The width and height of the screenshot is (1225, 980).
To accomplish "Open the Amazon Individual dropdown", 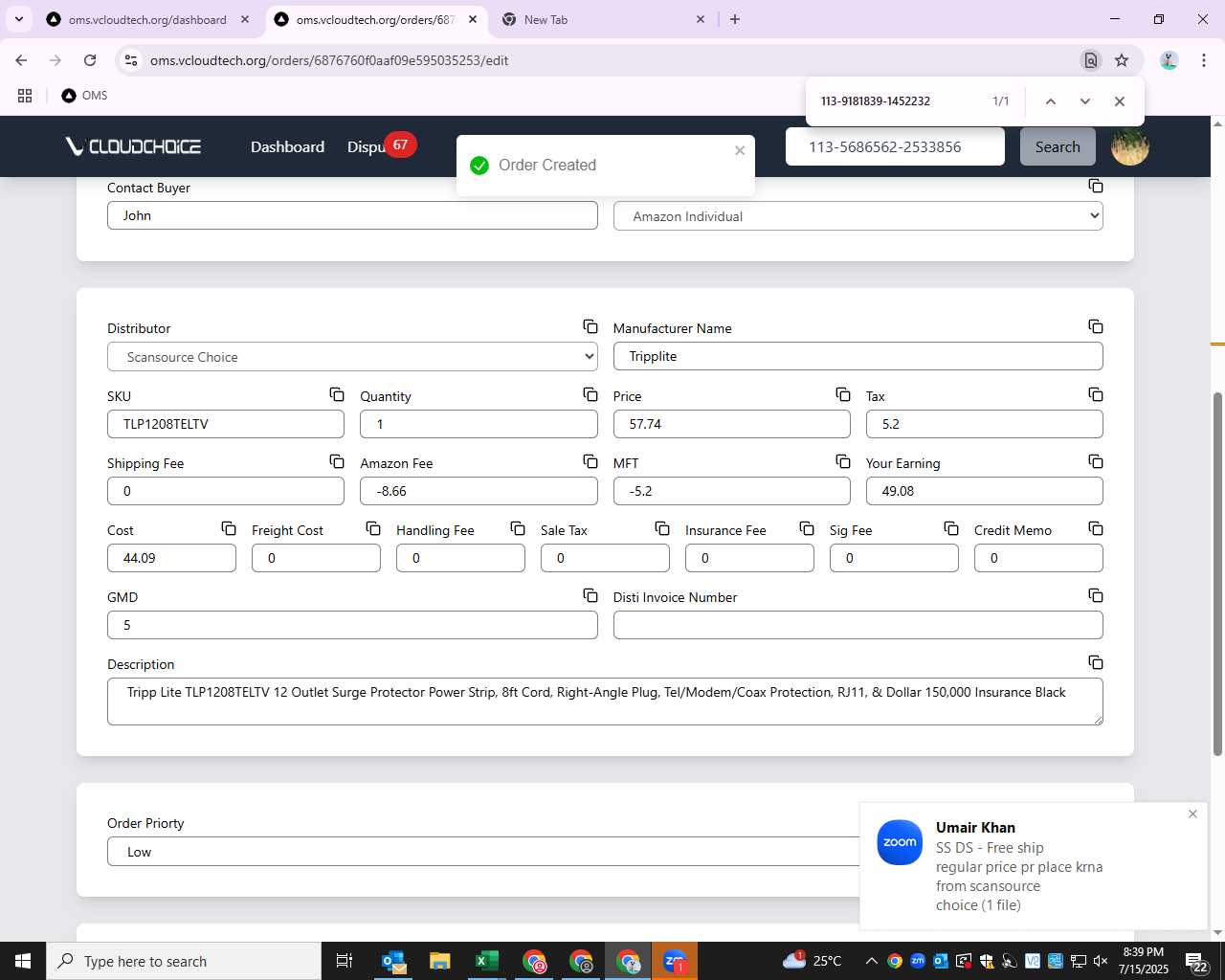I will click(x=857, y=216).
